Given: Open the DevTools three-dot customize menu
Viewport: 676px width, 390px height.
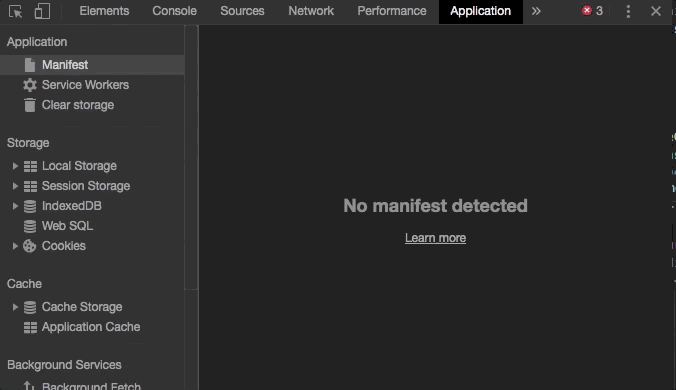Looking at the screenshot, I should coord(628,11).
